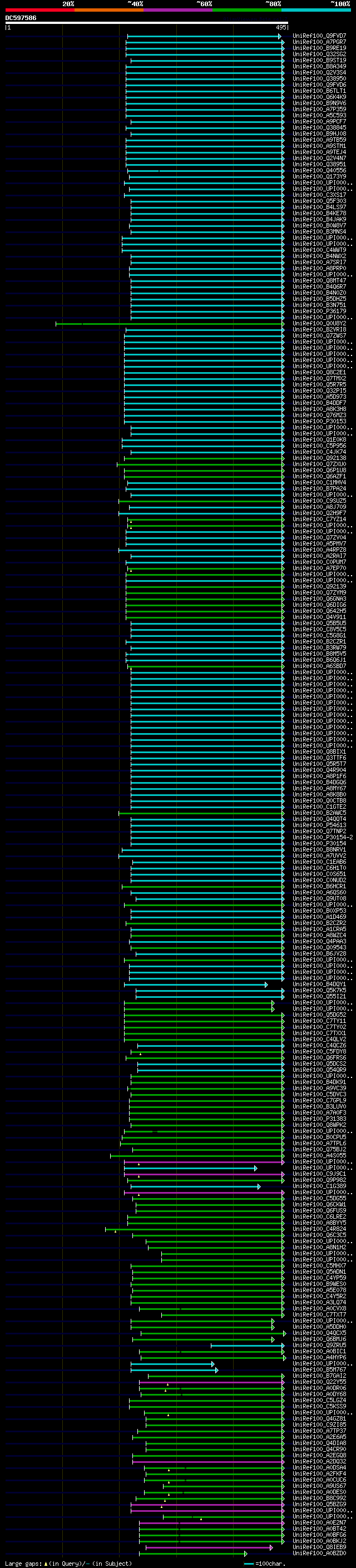Select hit UniRef100_Q9ZRU5
Screen dimensions: 356x1568
point(319,1345)
